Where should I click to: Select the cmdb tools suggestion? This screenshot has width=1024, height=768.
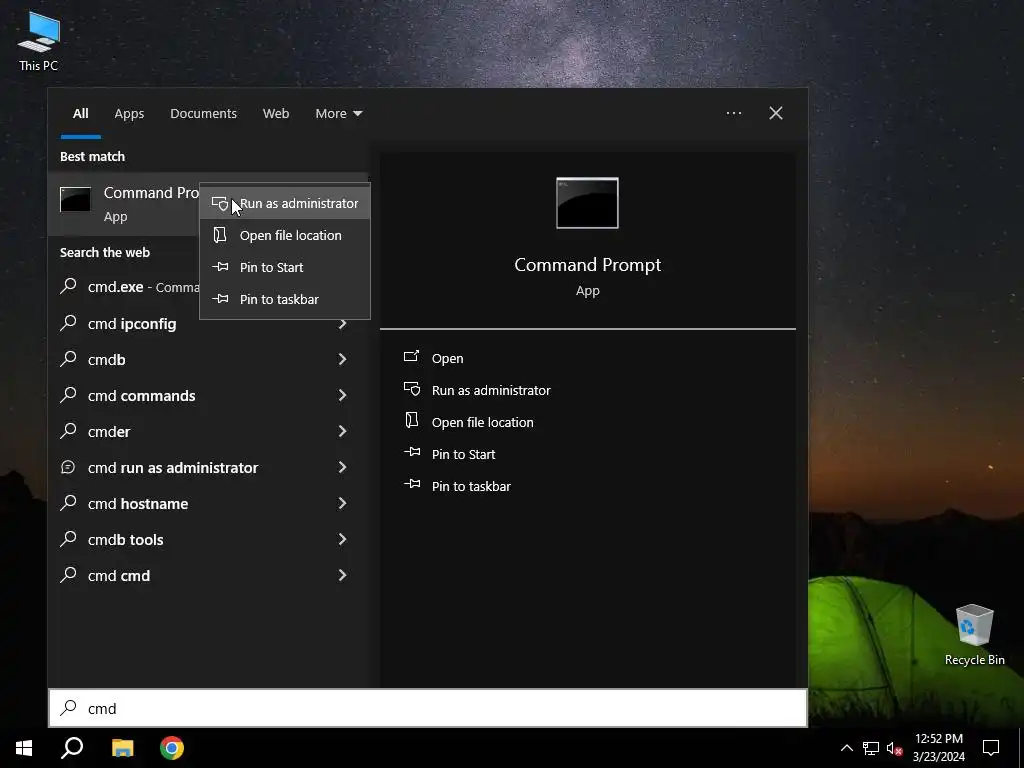click(208, 539)
